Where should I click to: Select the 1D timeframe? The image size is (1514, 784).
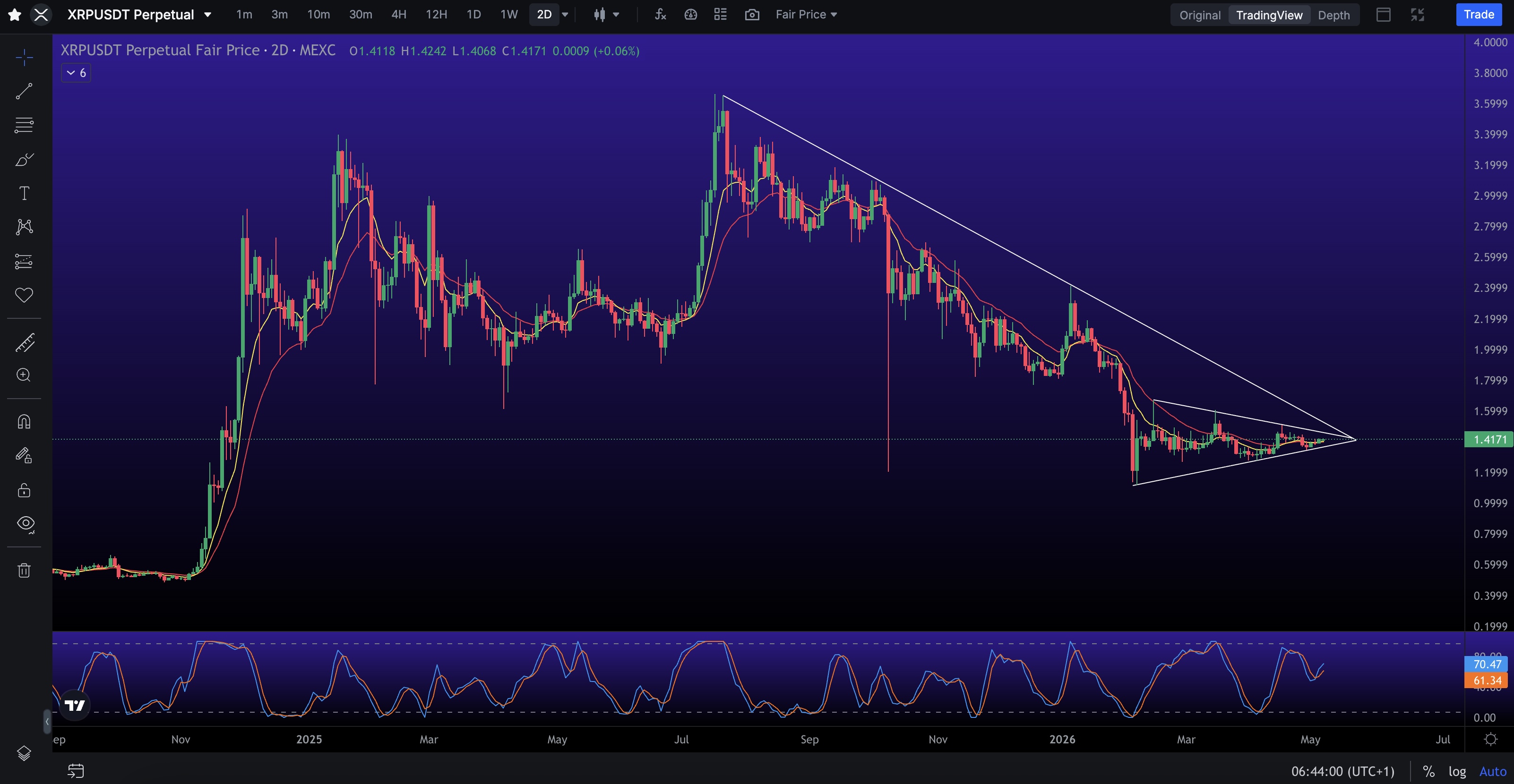click(x=473, y=15)
